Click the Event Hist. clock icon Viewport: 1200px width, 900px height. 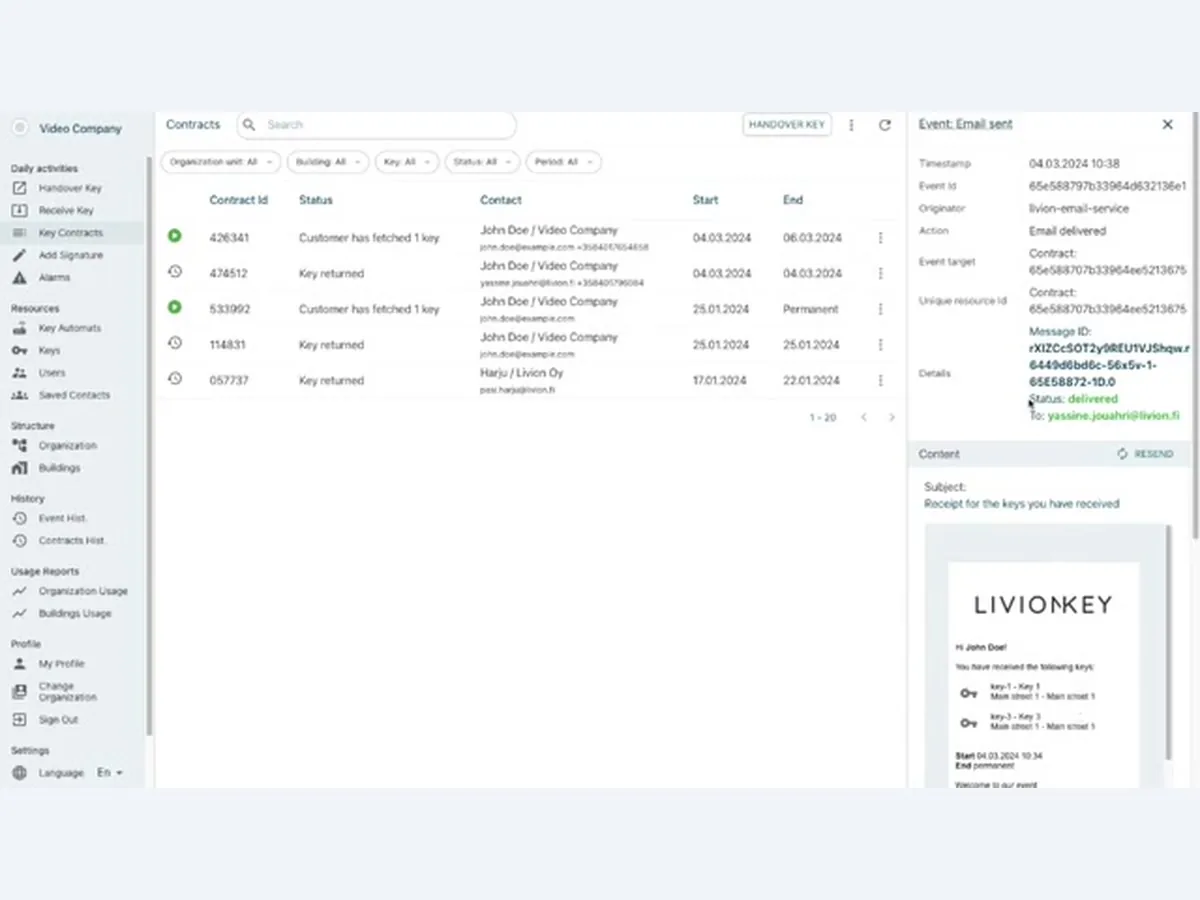[19, 518]
